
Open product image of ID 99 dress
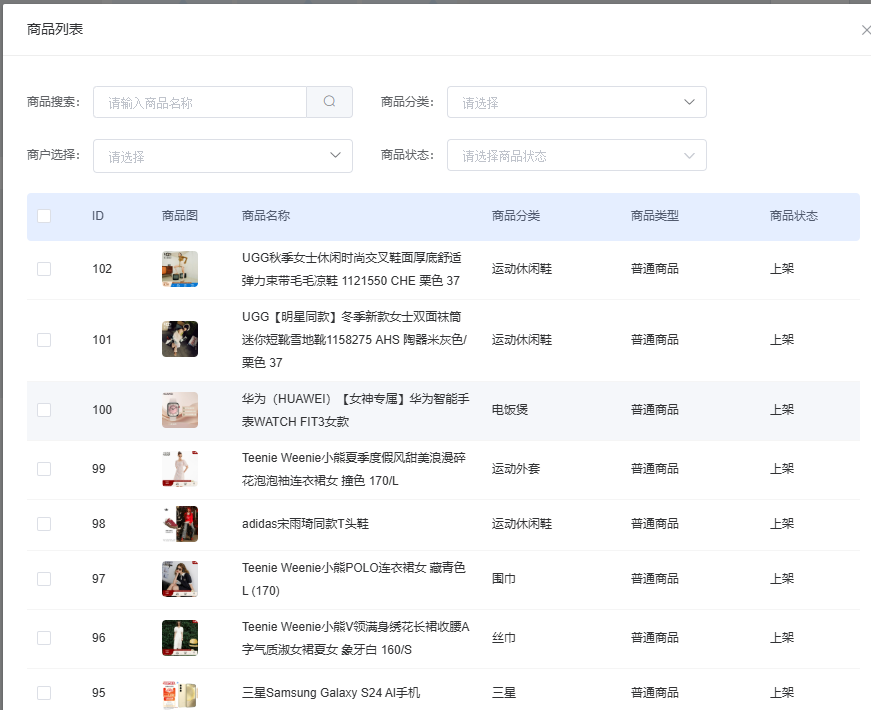point(180,469)
